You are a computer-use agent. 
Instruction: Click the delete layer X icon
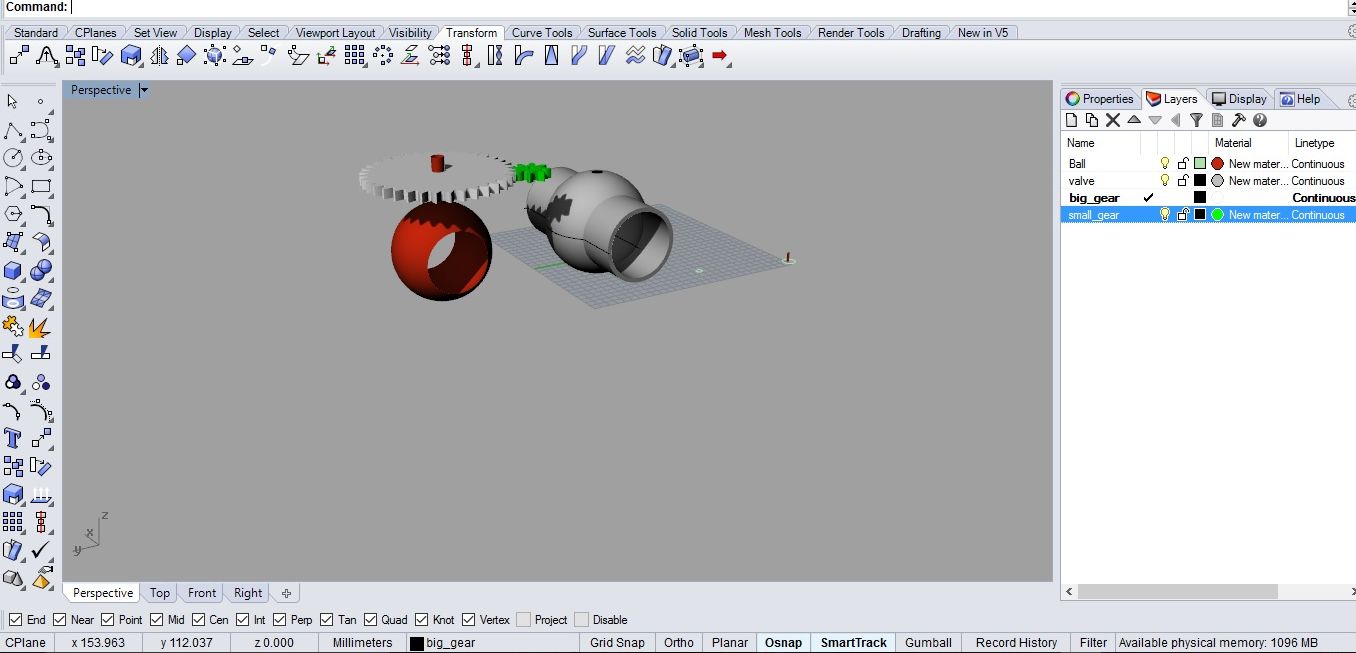pos(1112,120)
